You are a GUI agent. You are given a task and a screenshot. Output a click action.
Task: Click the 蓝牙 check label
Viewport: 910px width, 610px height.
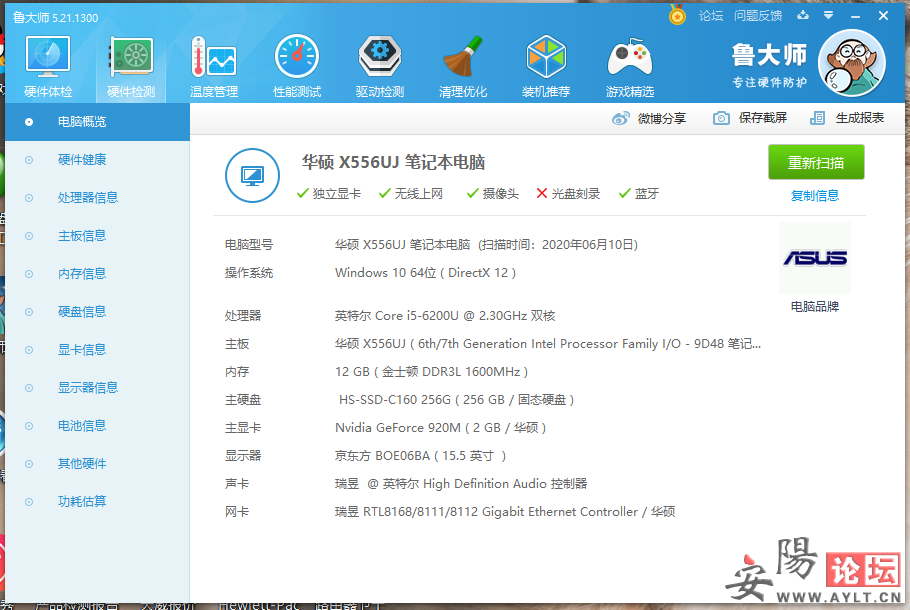click(x=639, y=194)
